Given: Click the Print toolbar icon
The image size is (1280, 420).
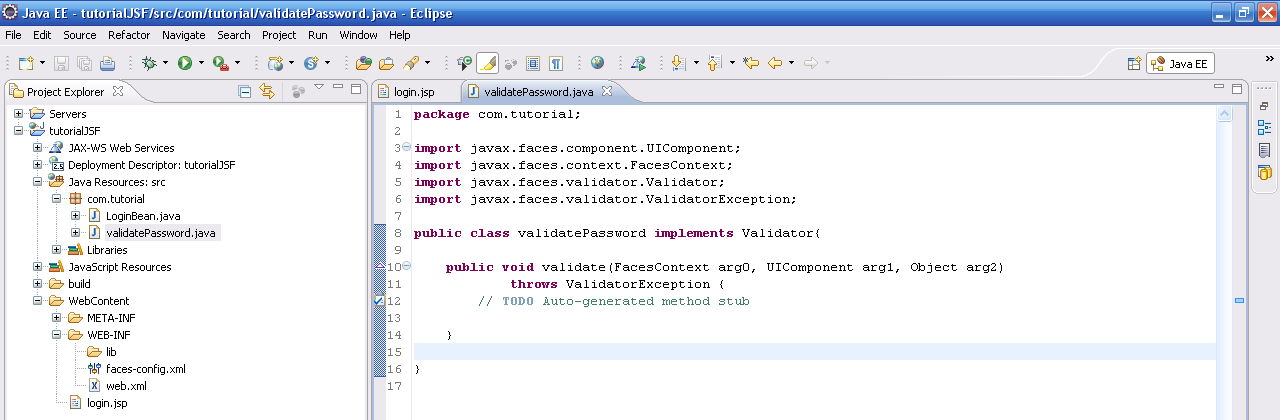Looking at the screenshot, I should tap(106, 63).
